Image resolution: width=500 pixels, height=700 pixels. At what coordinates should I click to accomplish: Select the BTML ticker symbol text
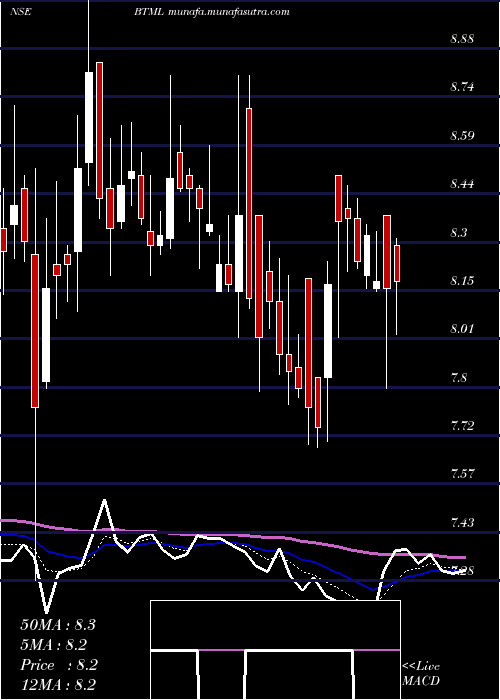(150, 12)
